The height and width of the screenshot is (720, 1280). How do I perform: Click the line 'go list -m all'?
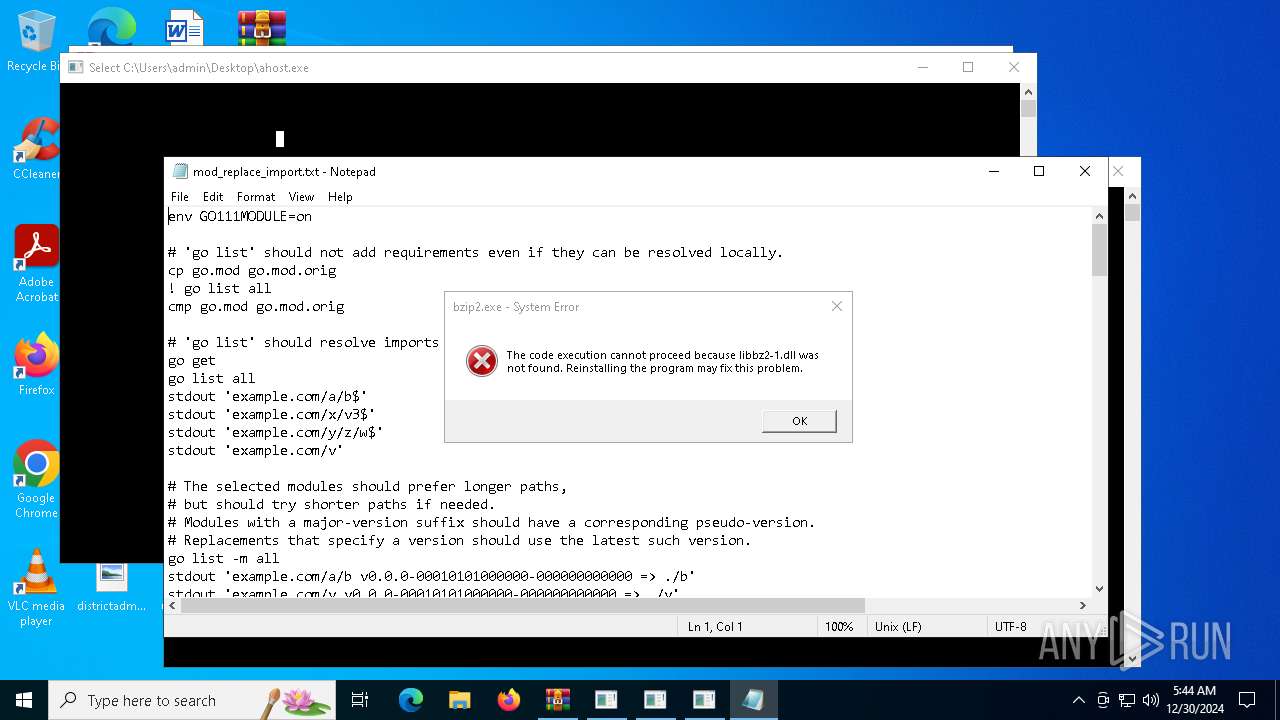click(224, 558)
